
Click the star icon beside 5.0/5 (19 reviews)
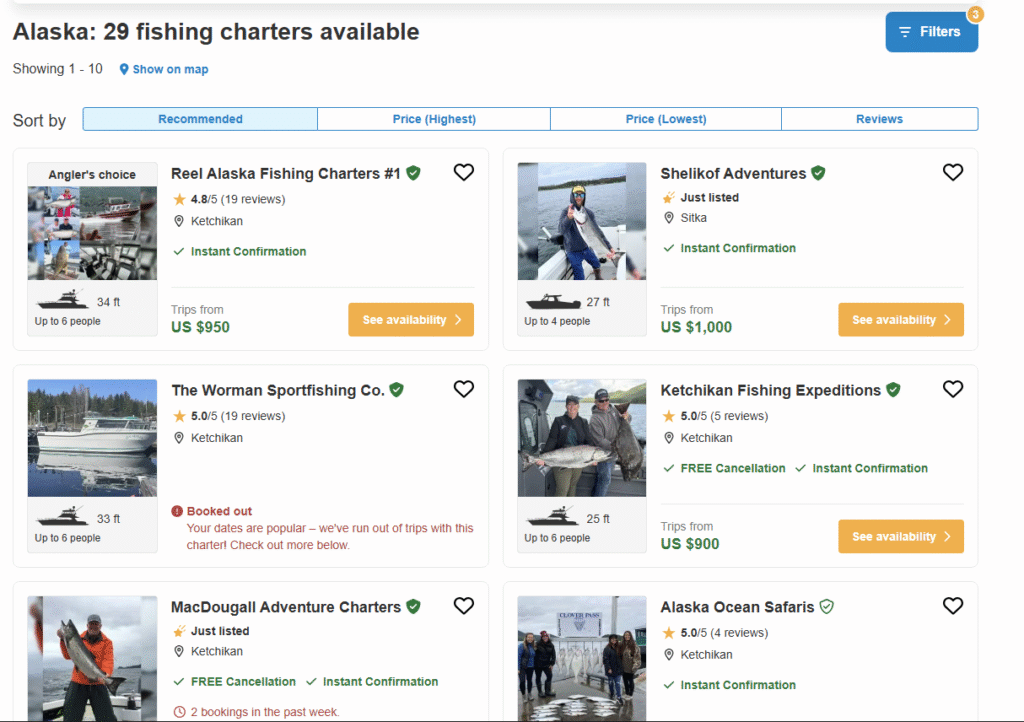[x=179, y=416]
